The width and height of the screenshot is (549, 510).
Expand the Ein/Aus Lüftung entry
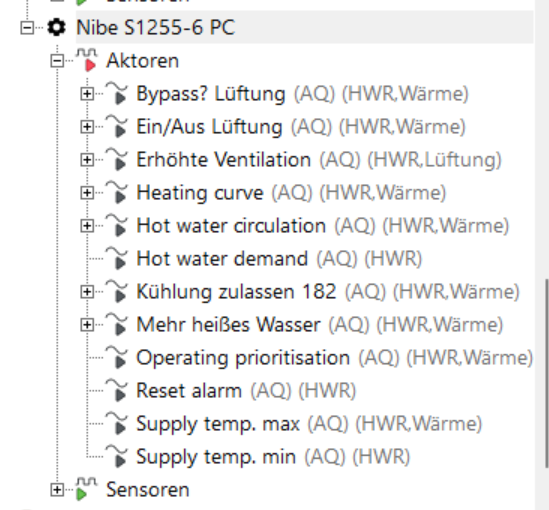[87, 126]
